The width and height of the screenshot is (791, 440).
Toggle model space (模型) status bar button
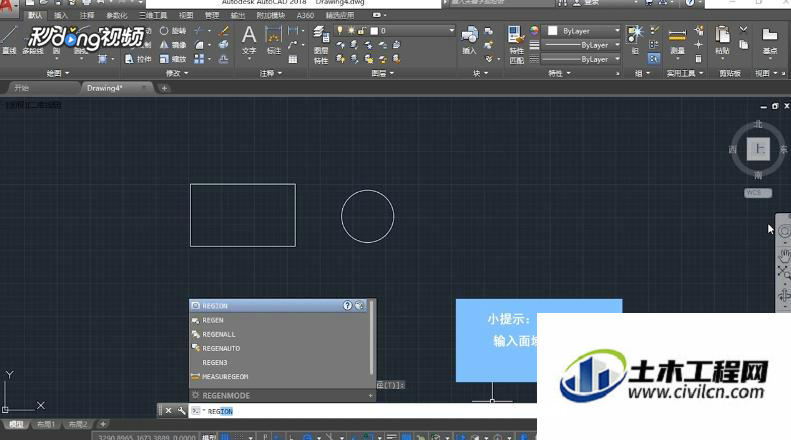click(x=209, y=437)
